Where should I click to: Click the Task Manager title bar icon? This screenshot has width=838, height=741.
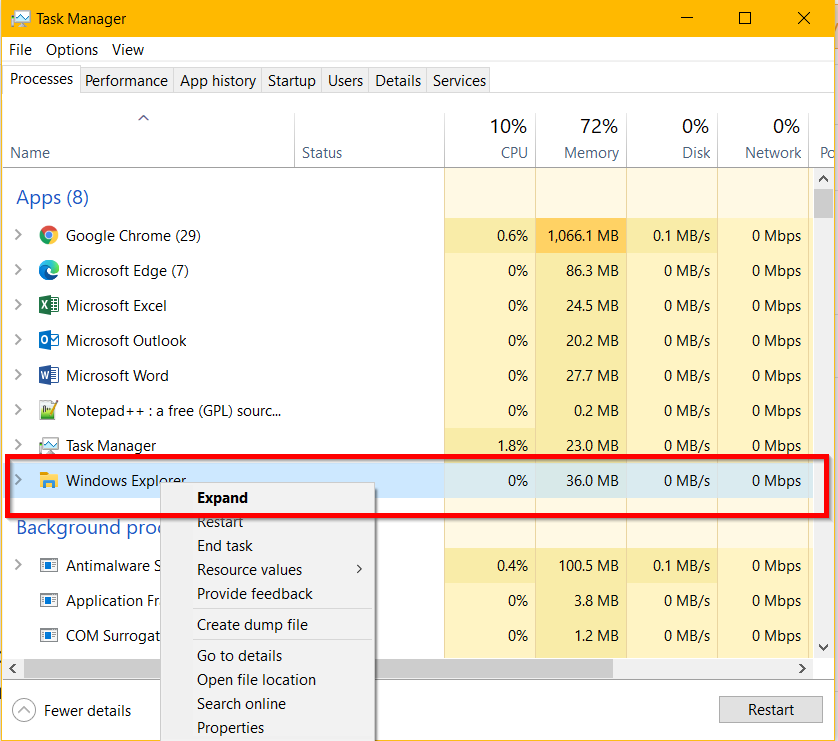pos(20,19)
